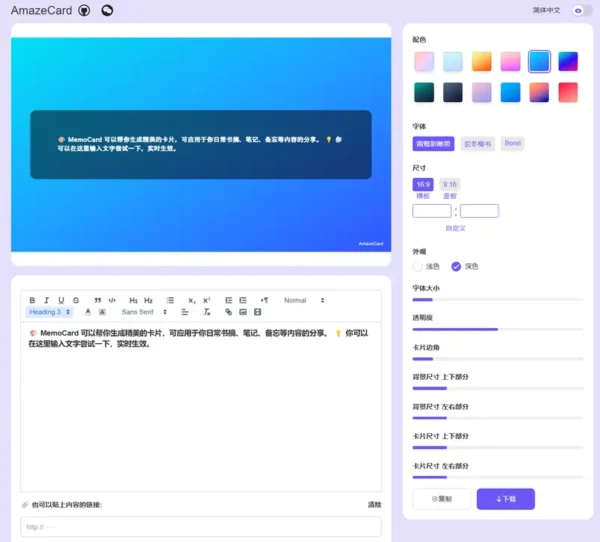Image resolution: width=600 pixels, height=542 pixels.
Task: Choose the 16:9 landscape size
Action: (423, 184)
